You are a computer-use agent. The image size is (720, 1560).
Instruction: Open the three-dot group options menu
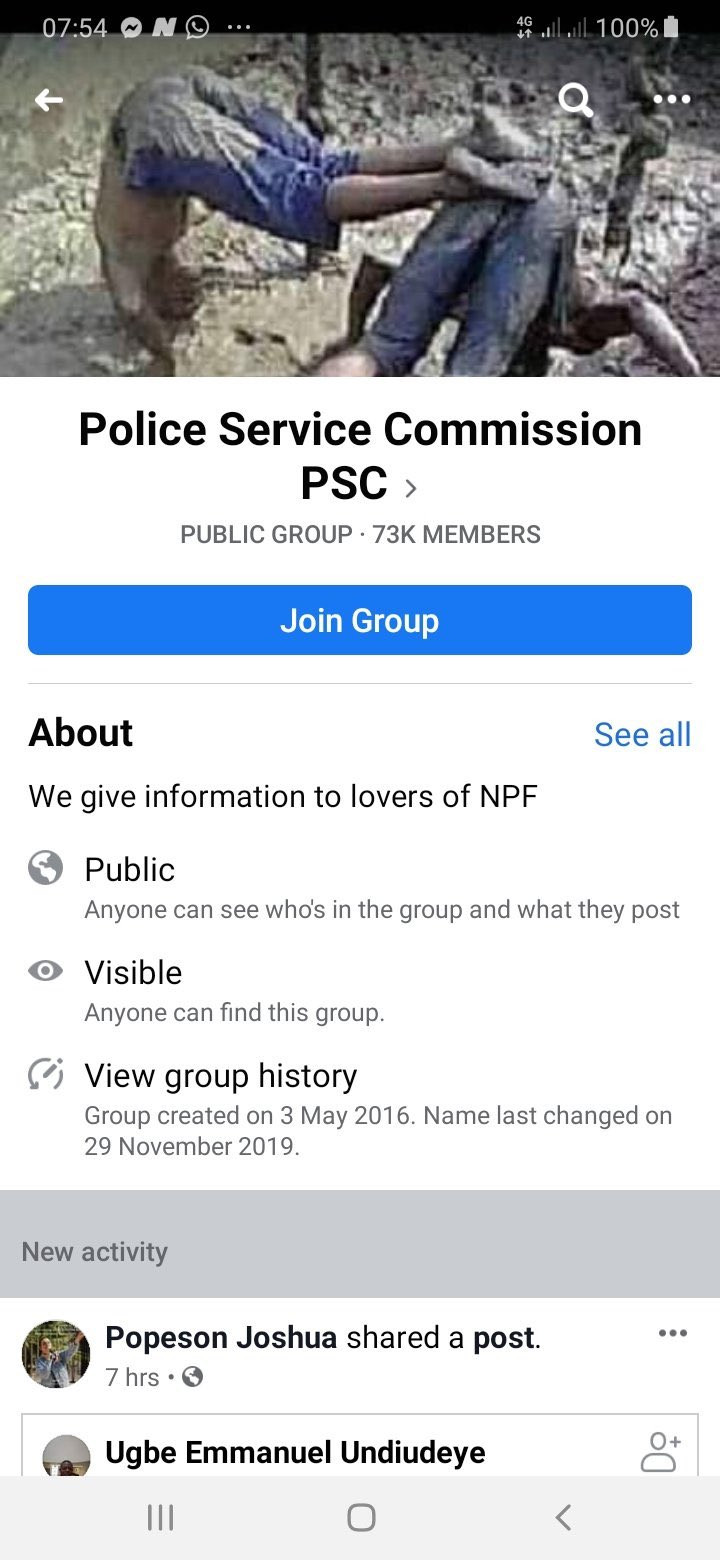671,99
